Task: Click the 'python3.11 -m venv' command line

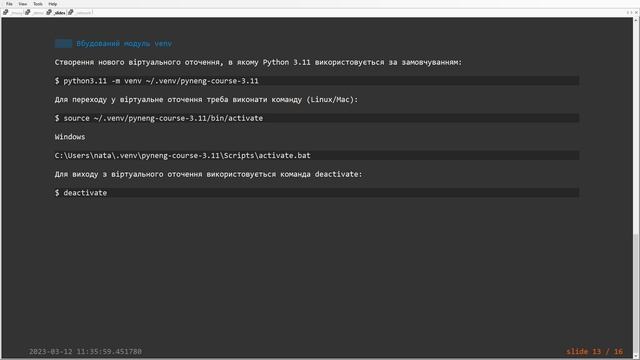Action: (317, 81)
